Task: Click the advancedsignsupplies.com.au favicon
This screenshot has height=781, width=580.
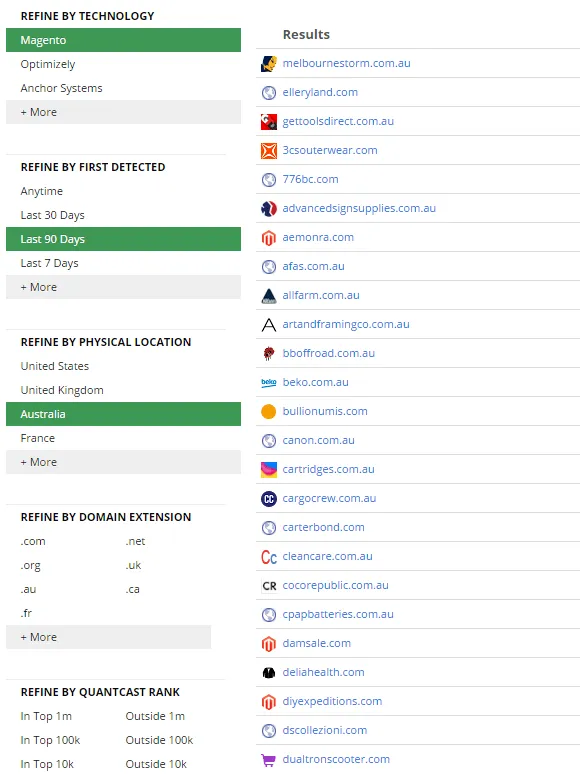Action: tap(269, 209)
